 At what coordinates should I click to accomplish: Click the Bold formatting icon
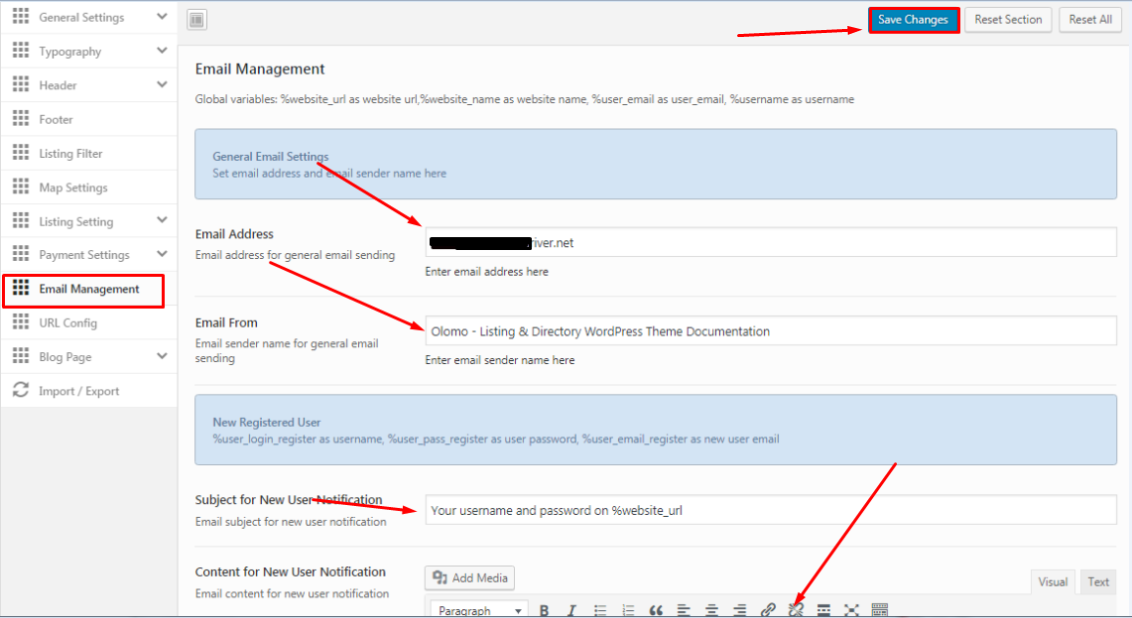(544, 610)
